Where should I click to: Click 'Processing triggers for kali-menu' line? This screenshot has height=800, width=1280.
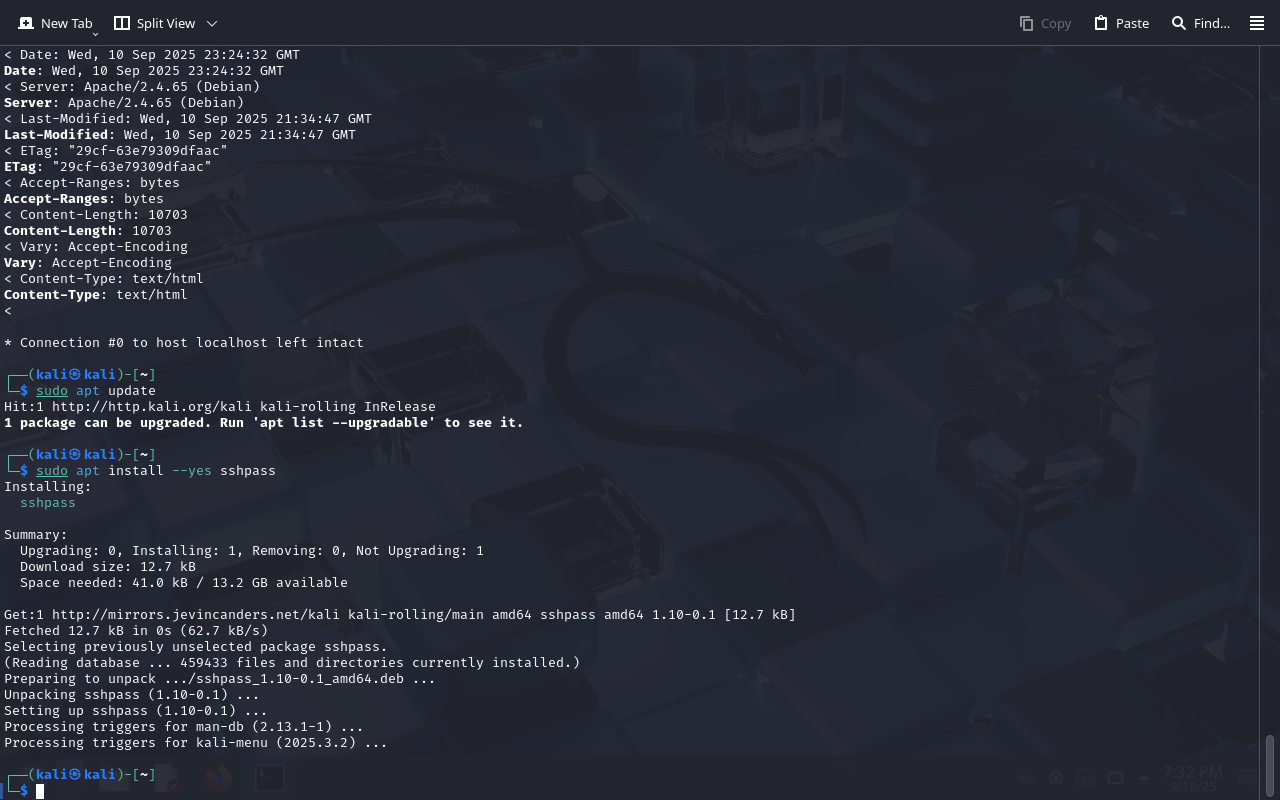(196, 743)
